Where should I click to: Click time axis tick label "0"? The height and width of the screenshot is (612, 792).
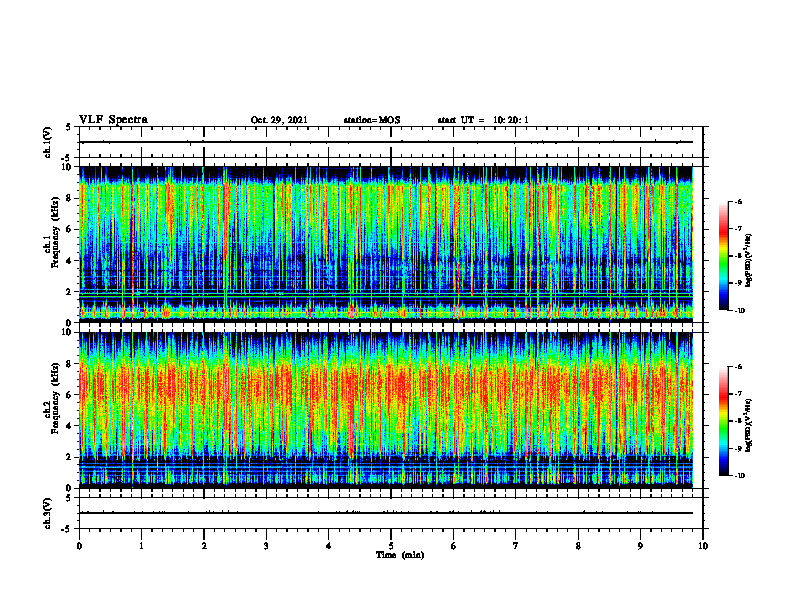point(79,546)
